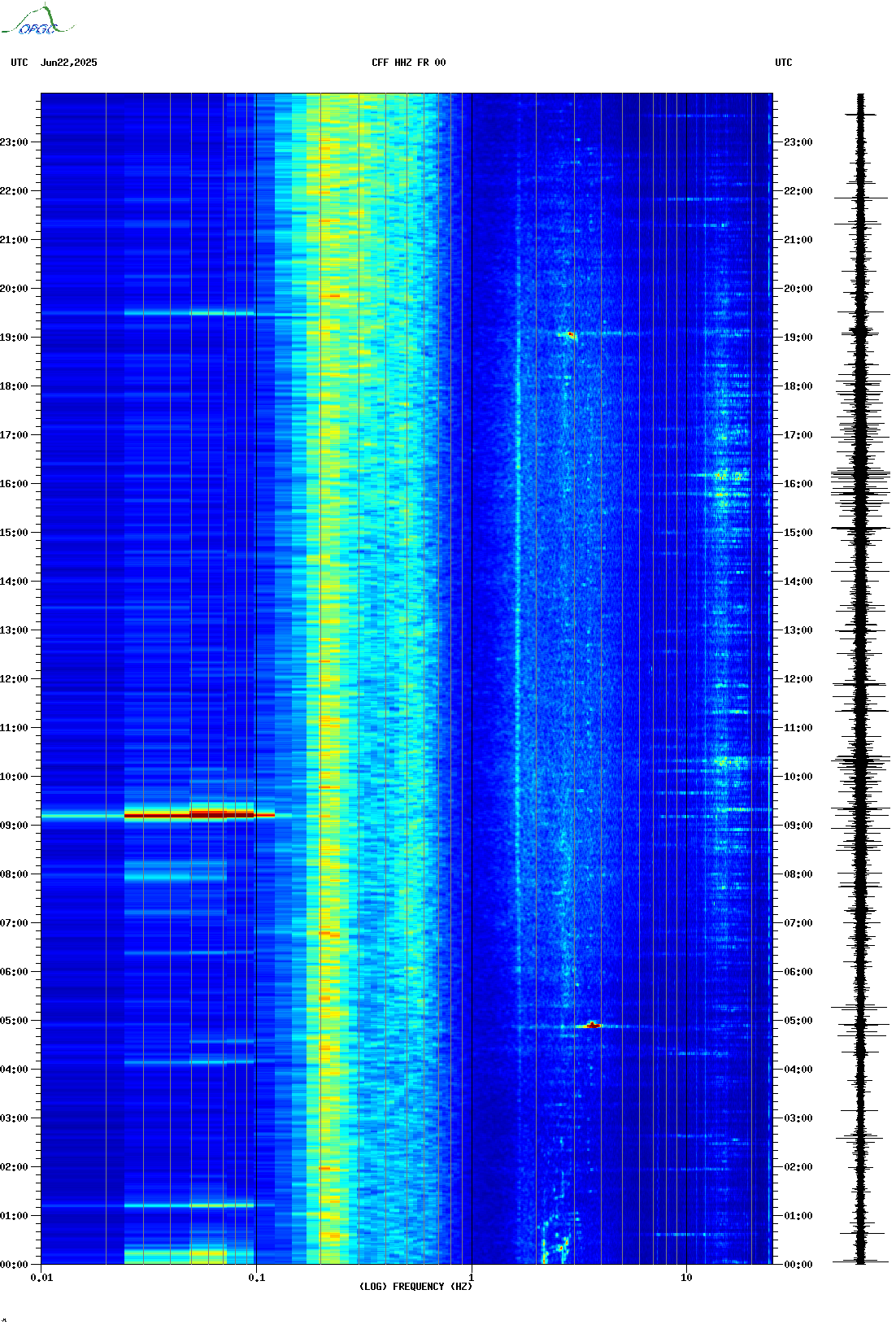The width and height of the screenshot is (896, 1329).
Task: Click the right '10:00' time label
Action: 798,777
